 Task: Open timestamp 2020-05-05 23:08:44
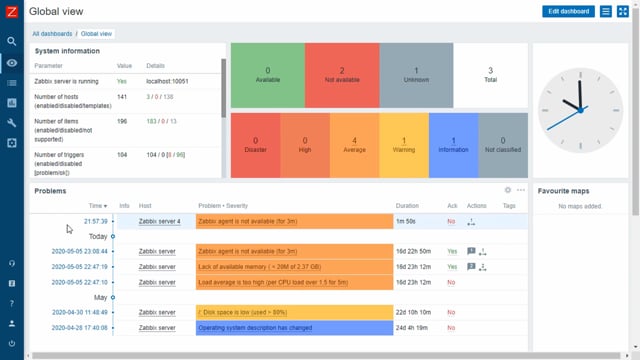coord(80,251)
